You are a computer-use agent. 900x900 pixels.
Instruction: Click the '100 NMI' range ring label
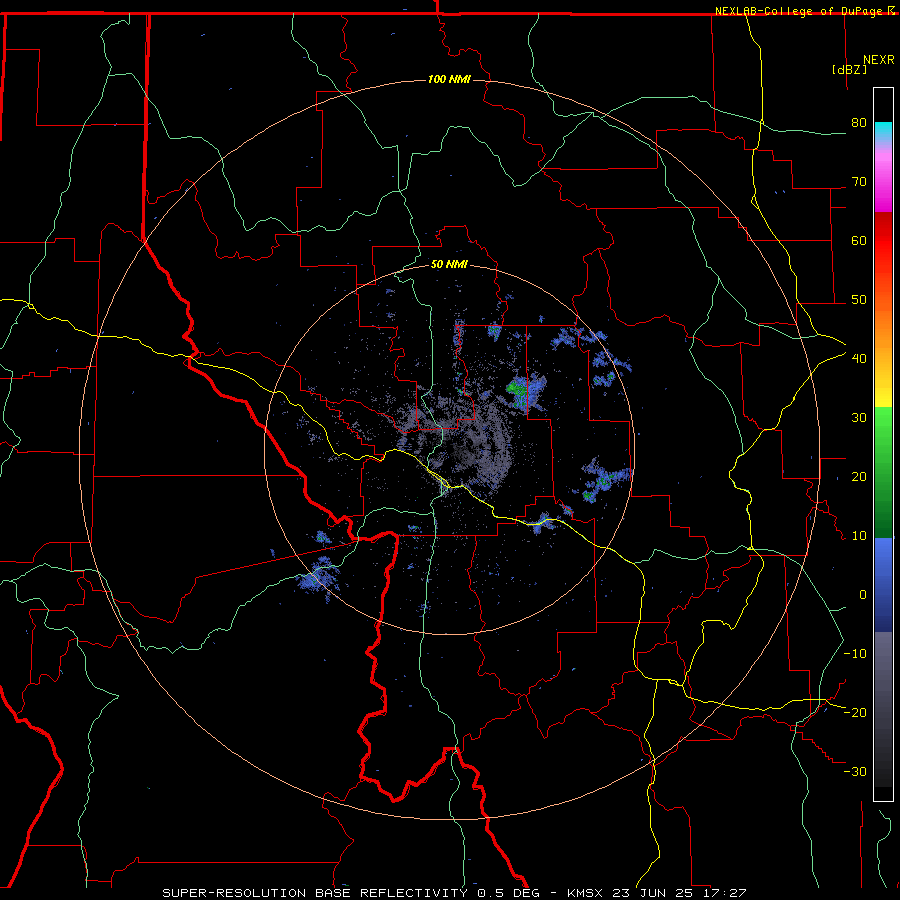pos(449,79)
